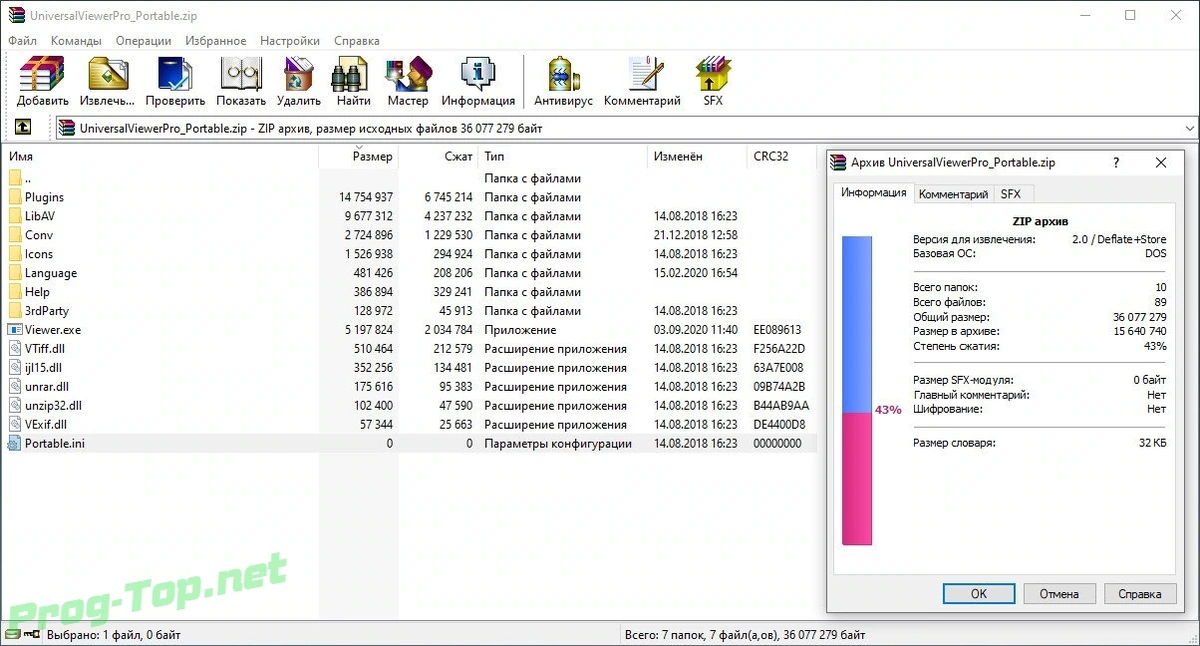
Task: Click the CRC value B44AB9AA
Action: (780, 405)
